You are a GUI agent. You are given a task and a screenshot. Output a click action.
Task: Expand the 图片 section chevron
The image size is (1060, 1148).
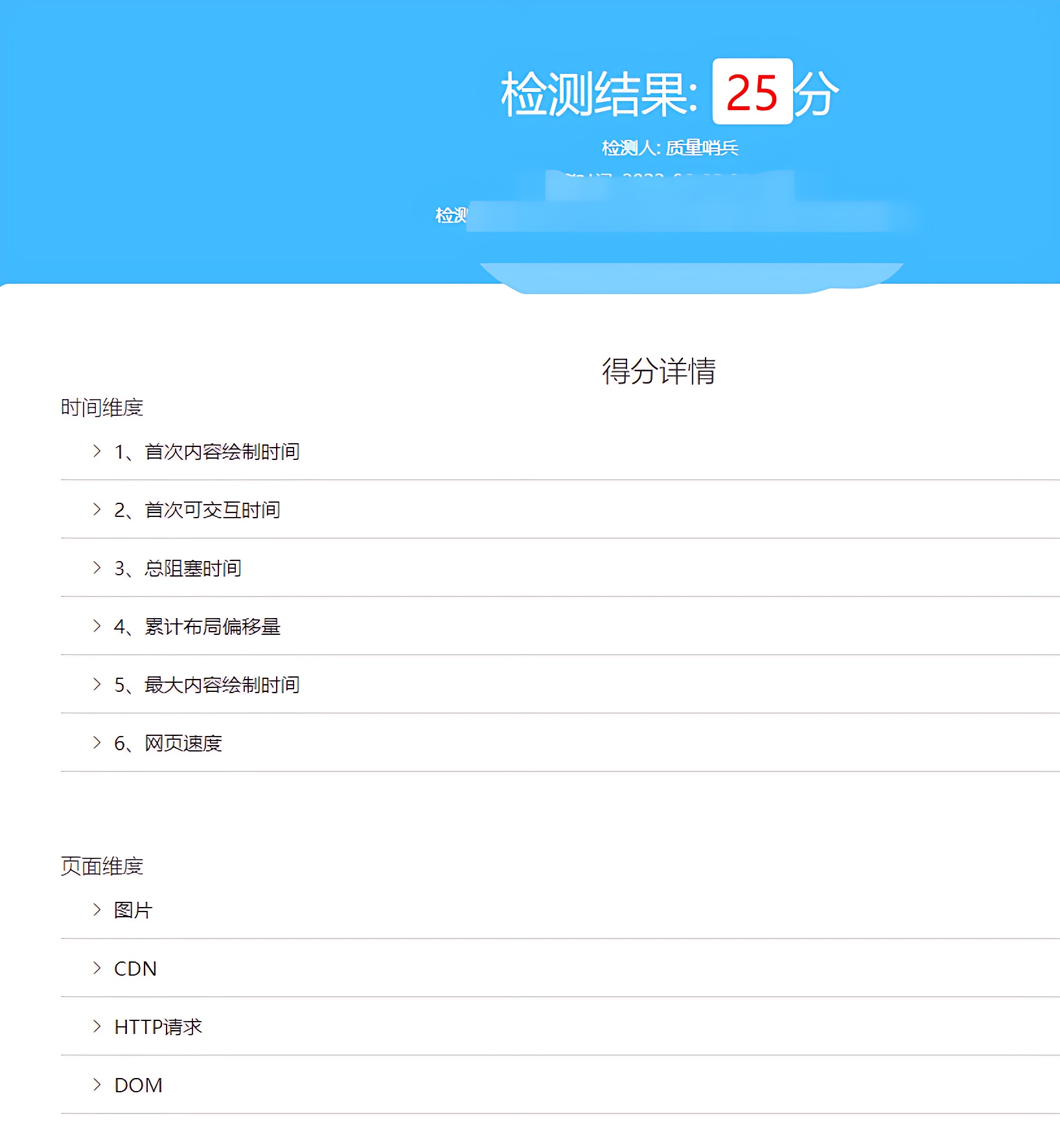[96, 910]
